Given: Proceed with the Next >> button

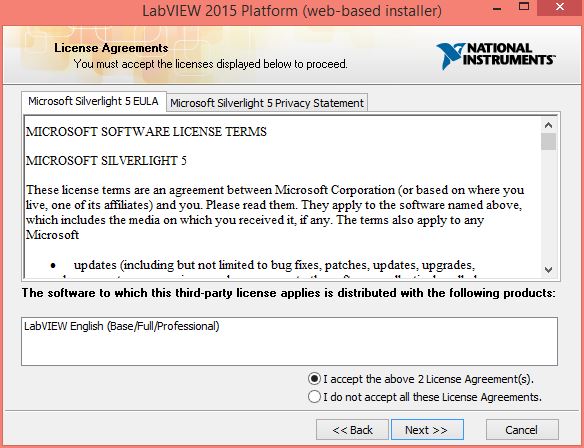Looking at the screenshot, I should click(427, 430).
